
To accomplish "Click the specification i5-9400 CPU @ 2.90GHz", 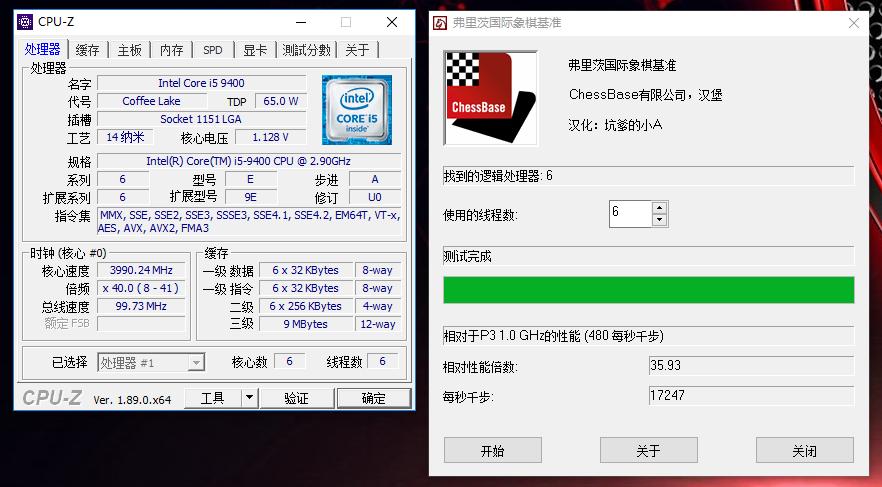I will coord(249,161).
